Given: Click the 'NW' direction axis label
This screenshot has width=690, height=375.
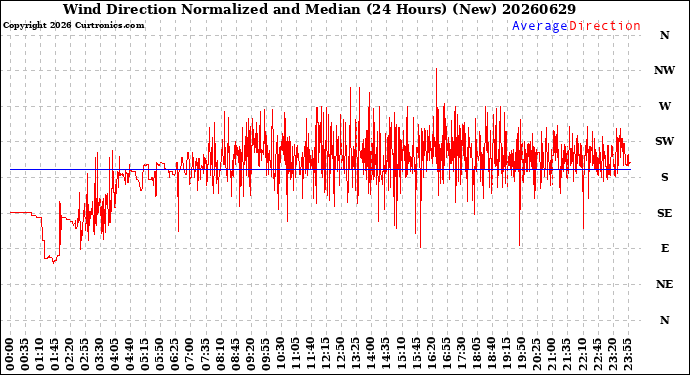Looking at the screenshot, I should (x=664, y=70).
